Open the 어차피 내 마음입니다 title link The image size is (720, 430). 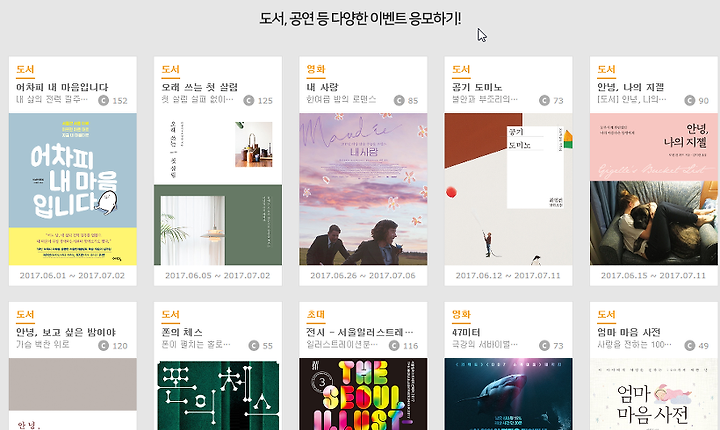pyautogui.click(x=62, y=87)
